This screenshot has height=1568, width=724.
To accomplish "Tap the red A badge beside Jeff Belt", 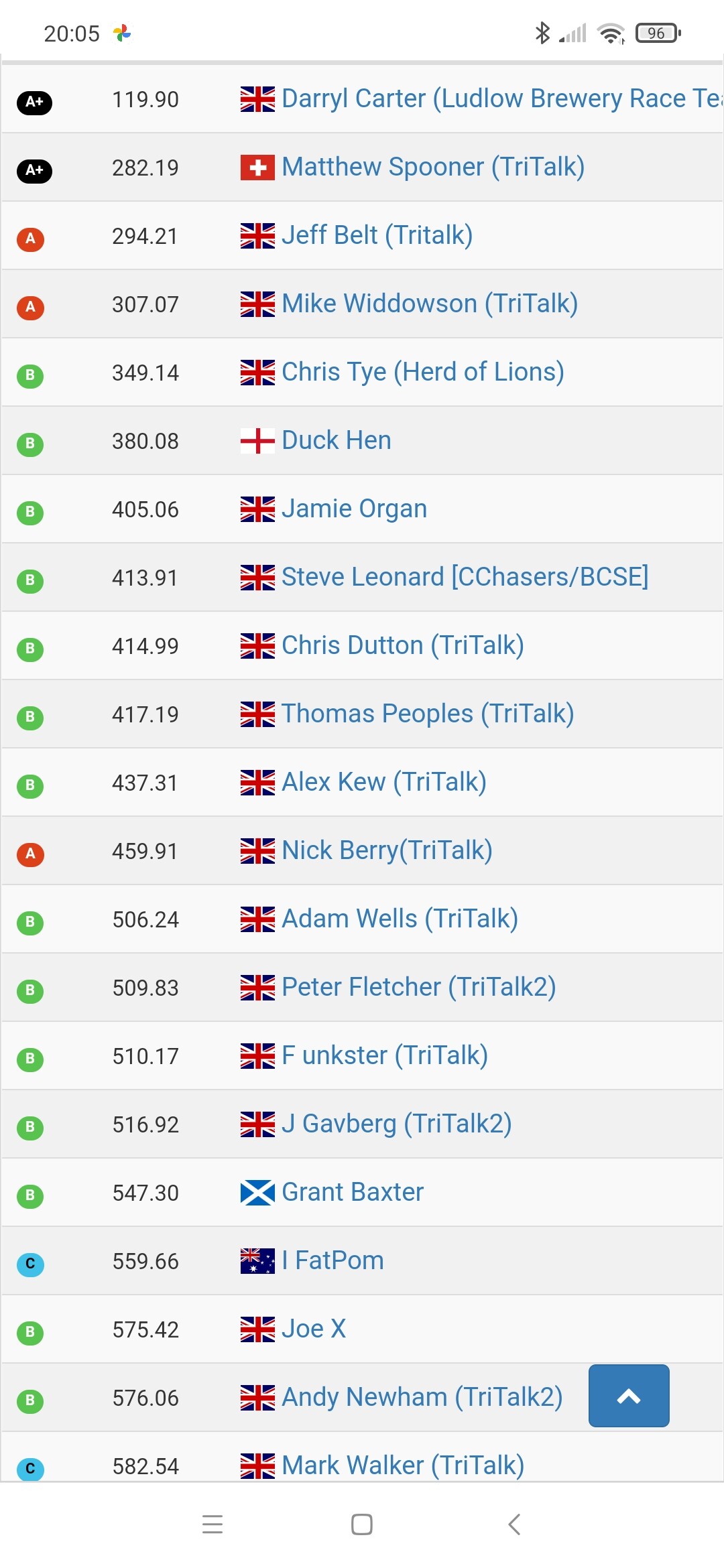I will pos(30,239).
